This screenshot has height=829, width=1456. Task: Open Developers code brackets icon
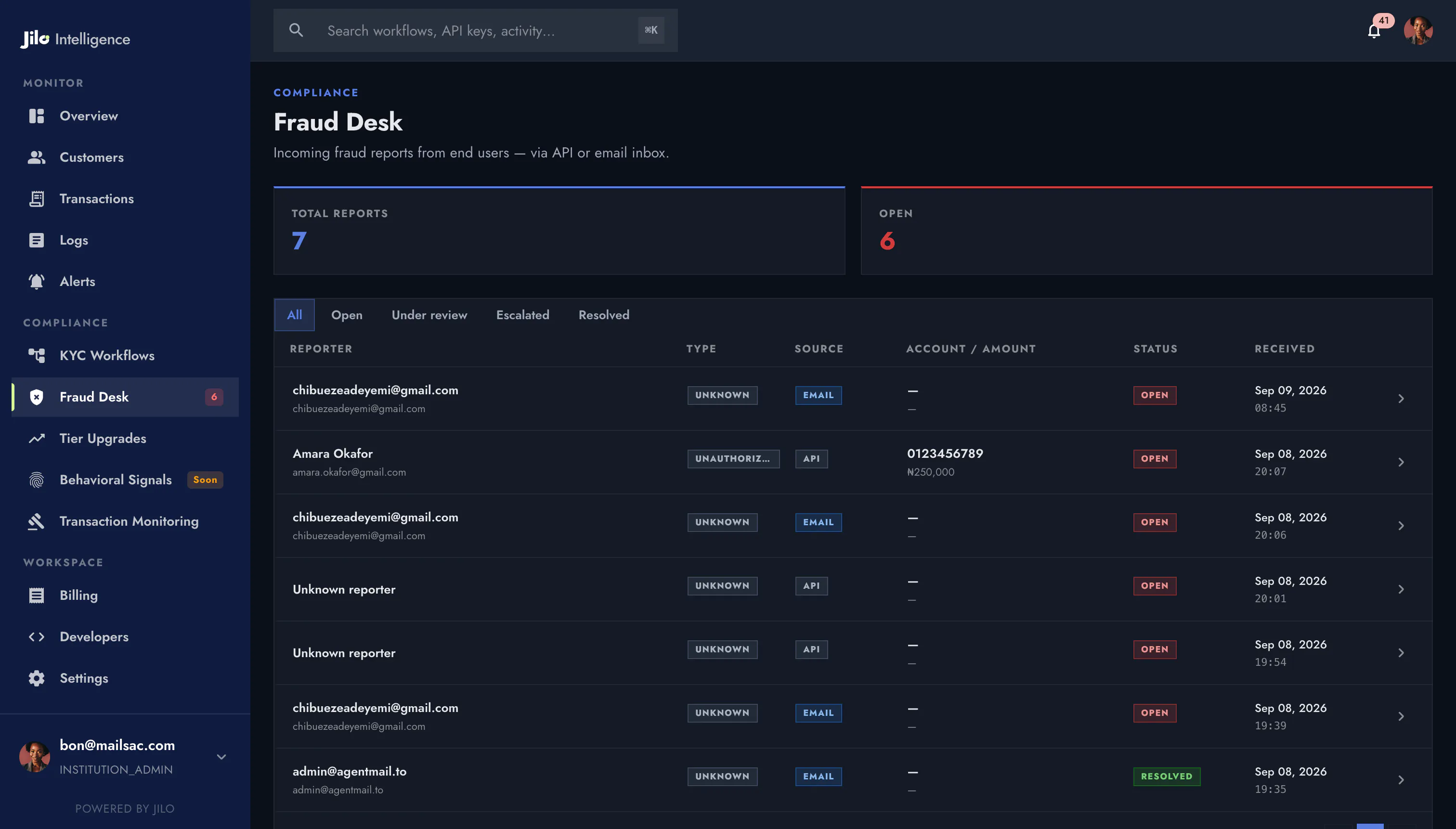(x=37, y=636)
